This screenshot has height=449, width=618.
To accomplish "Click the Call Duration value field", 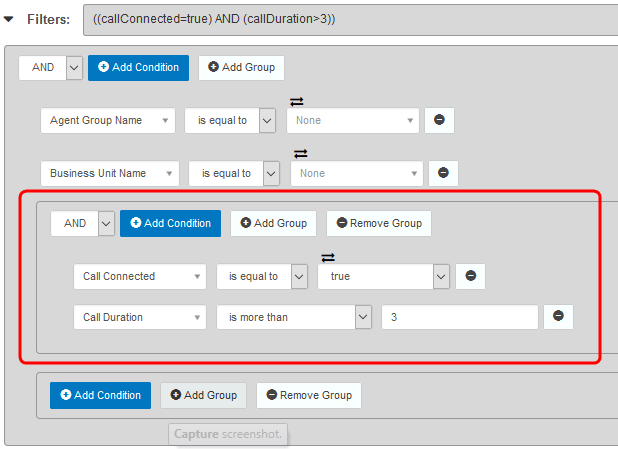I will pos(459,317).
